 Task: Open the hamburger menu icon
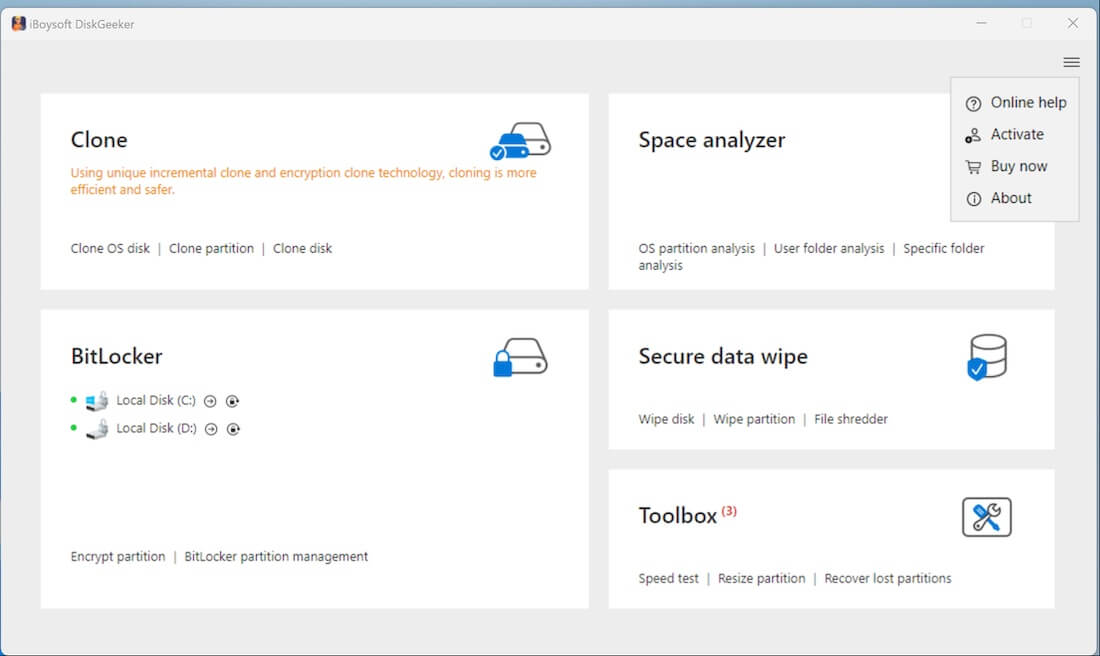(1071, 62)
